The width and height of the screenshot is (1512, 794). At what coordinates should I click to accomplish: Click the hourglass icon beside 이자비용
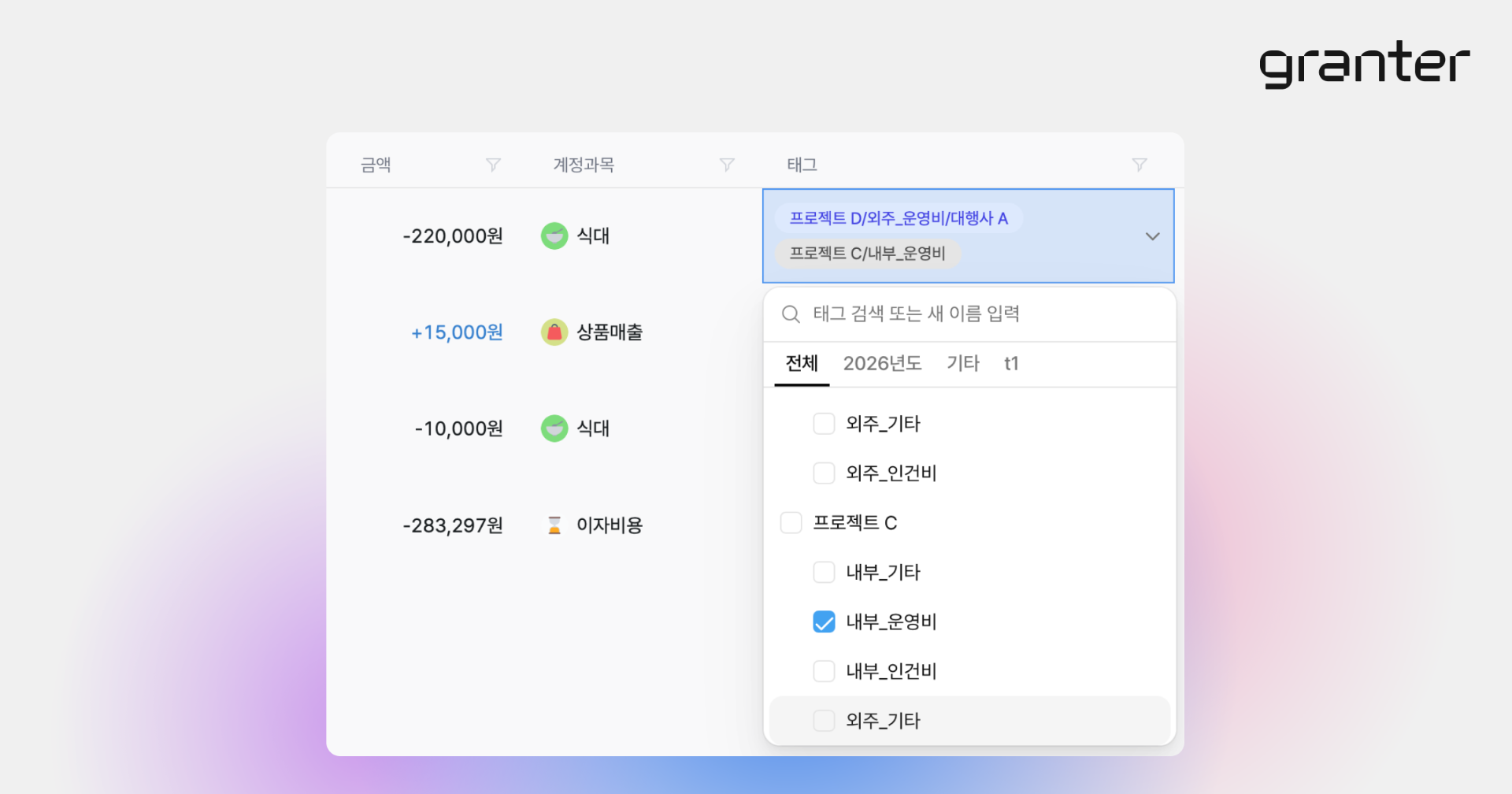pos(554,525)
